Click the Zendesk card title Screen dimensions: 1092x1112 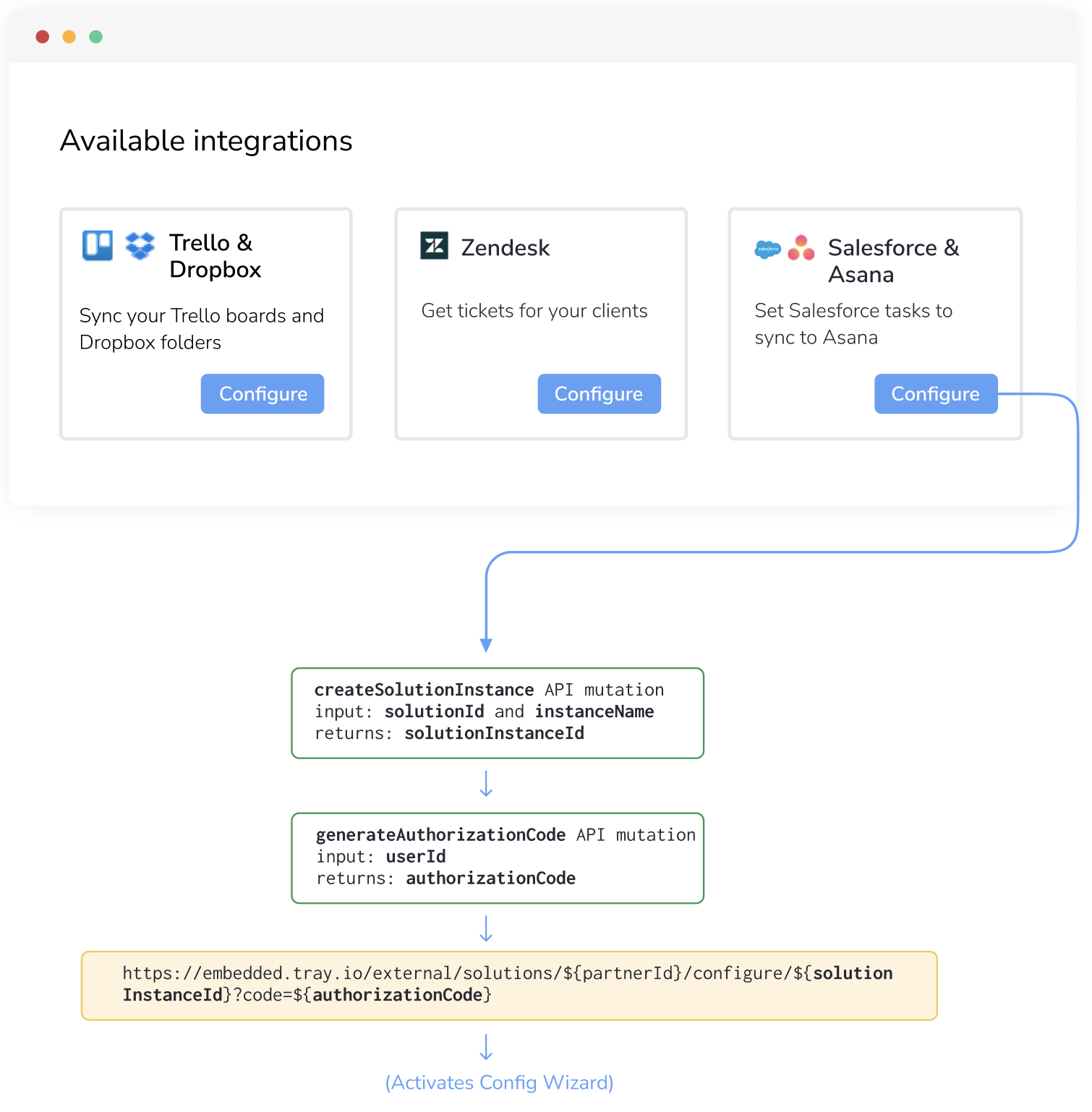coord(506,248)
